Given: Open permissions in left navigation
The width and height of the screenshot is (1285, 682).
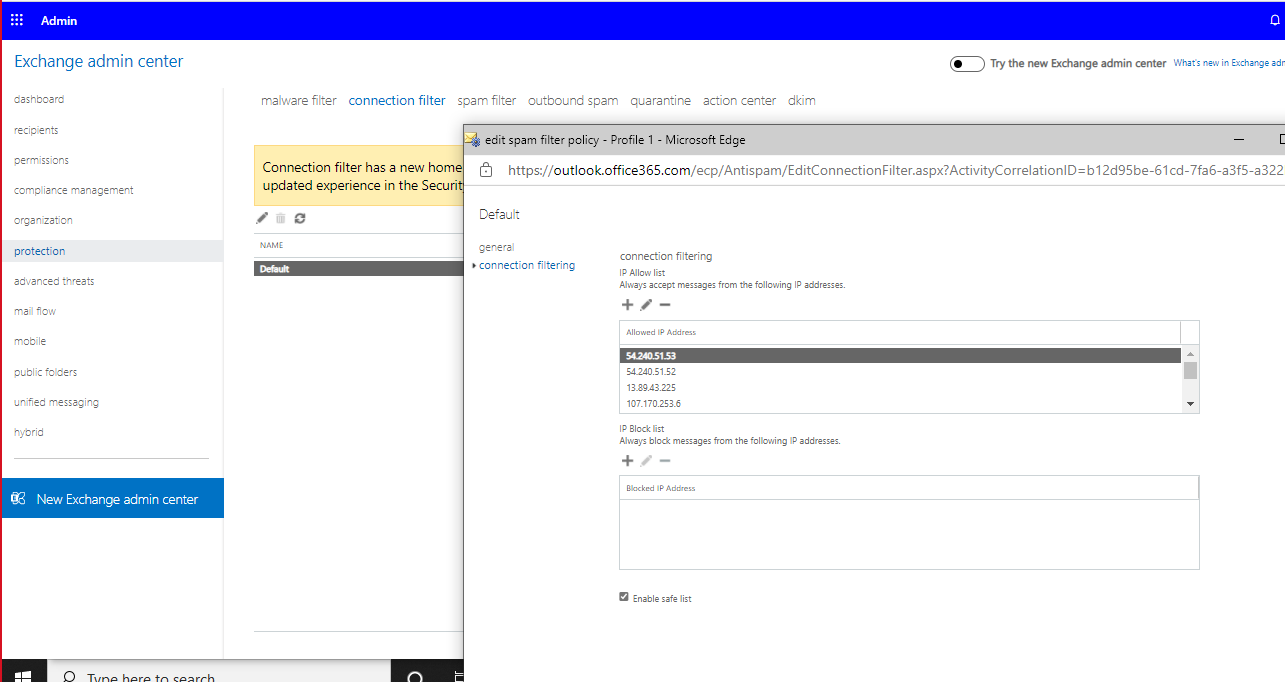Looking at the screenshot, I should [41, 160].
